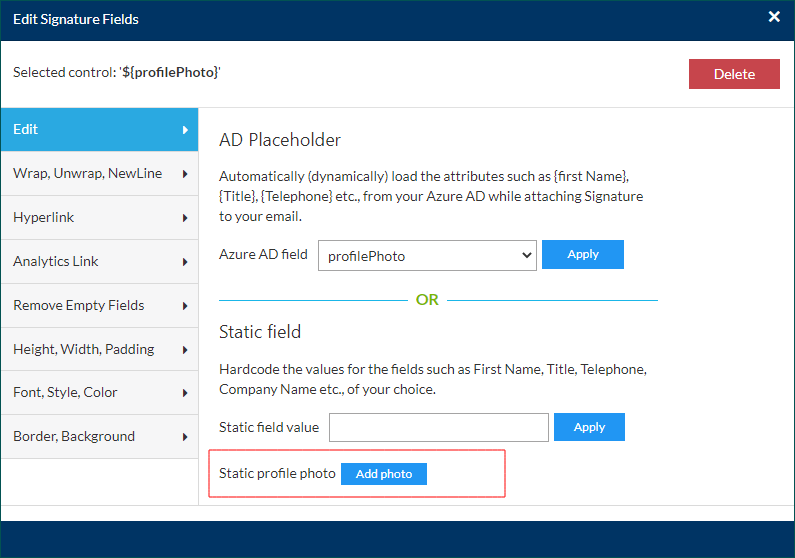Click the arrow icon beside Font, Style, Color
Screen dimensions: 795x558
(x=185, y=393)
